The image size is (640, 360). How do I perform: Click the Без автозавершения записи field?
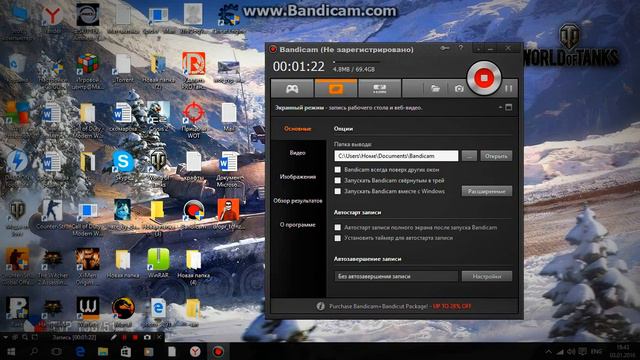click(396, 276)
